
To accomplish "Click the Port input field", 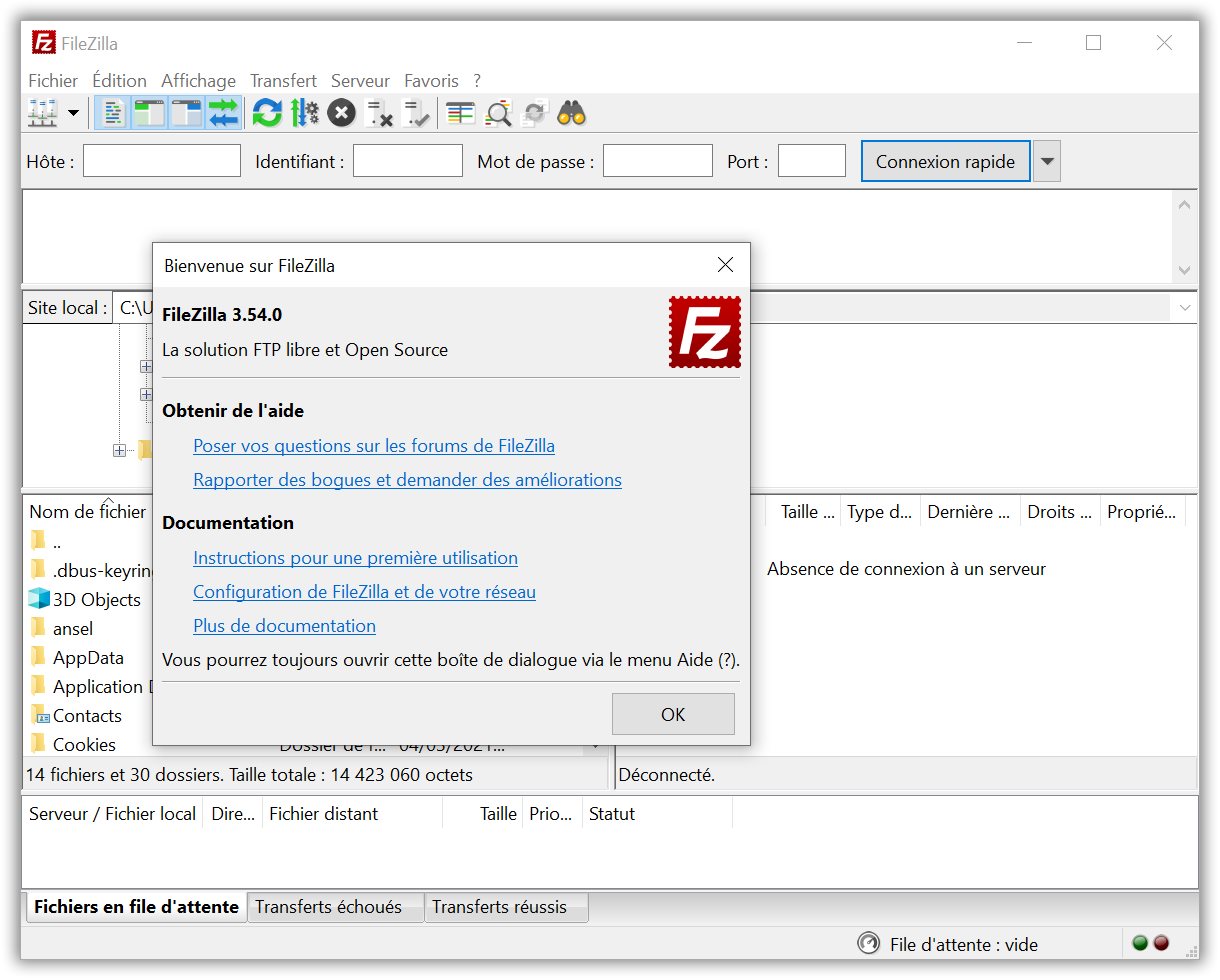I will (812, 161).
